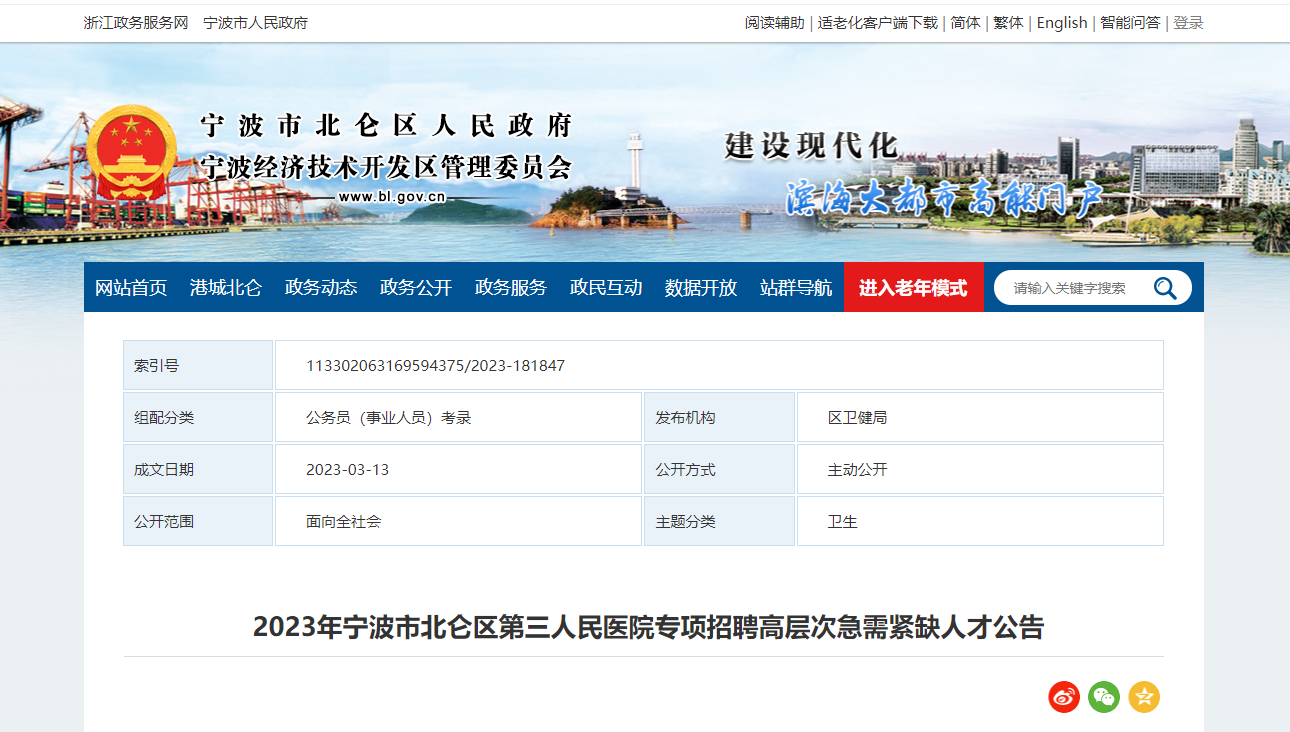Enter the elderly mode (进入老年模式)
This screenshot has height=732, width=1290.
click(x=913, y=288)
